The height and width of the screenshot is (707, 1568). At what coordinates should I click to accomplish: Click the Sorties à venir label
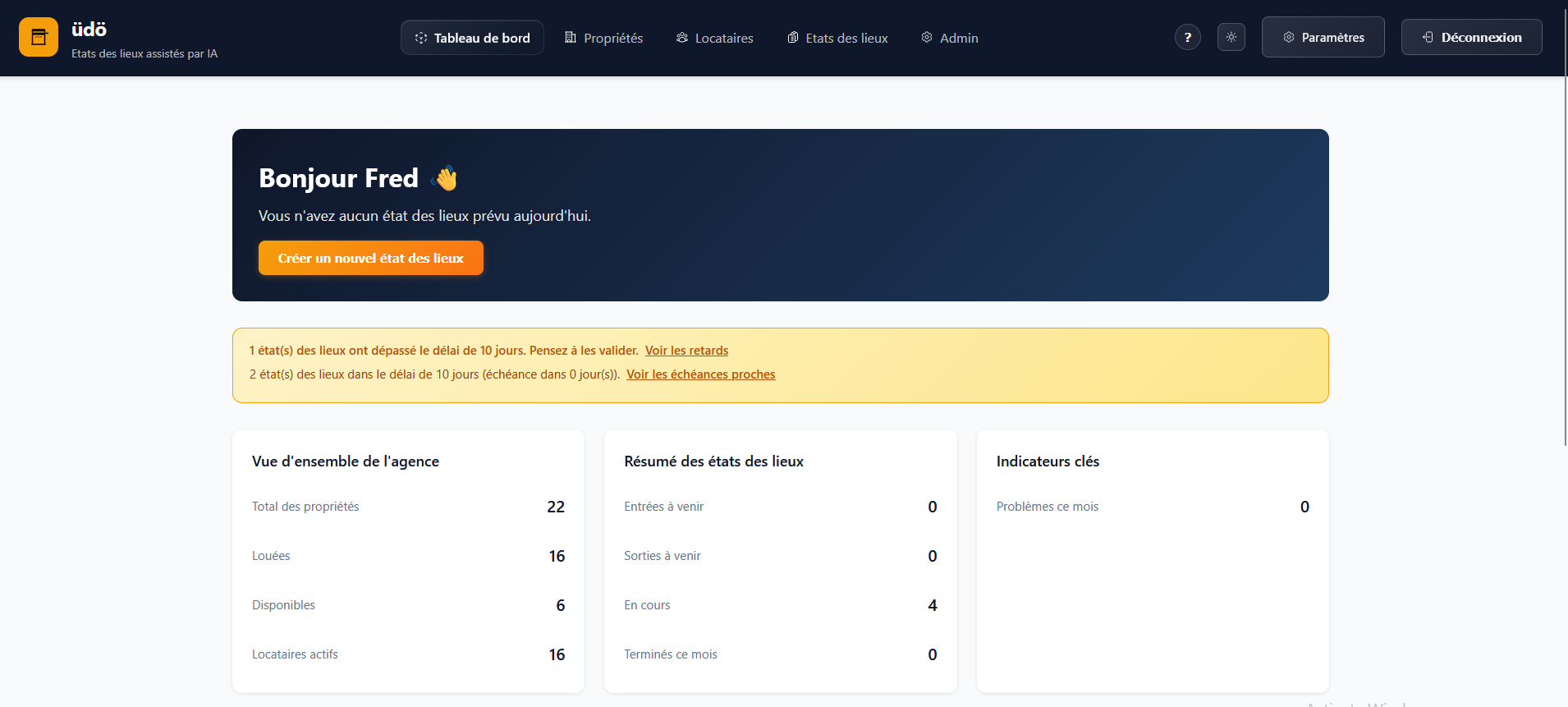(663, 556)
